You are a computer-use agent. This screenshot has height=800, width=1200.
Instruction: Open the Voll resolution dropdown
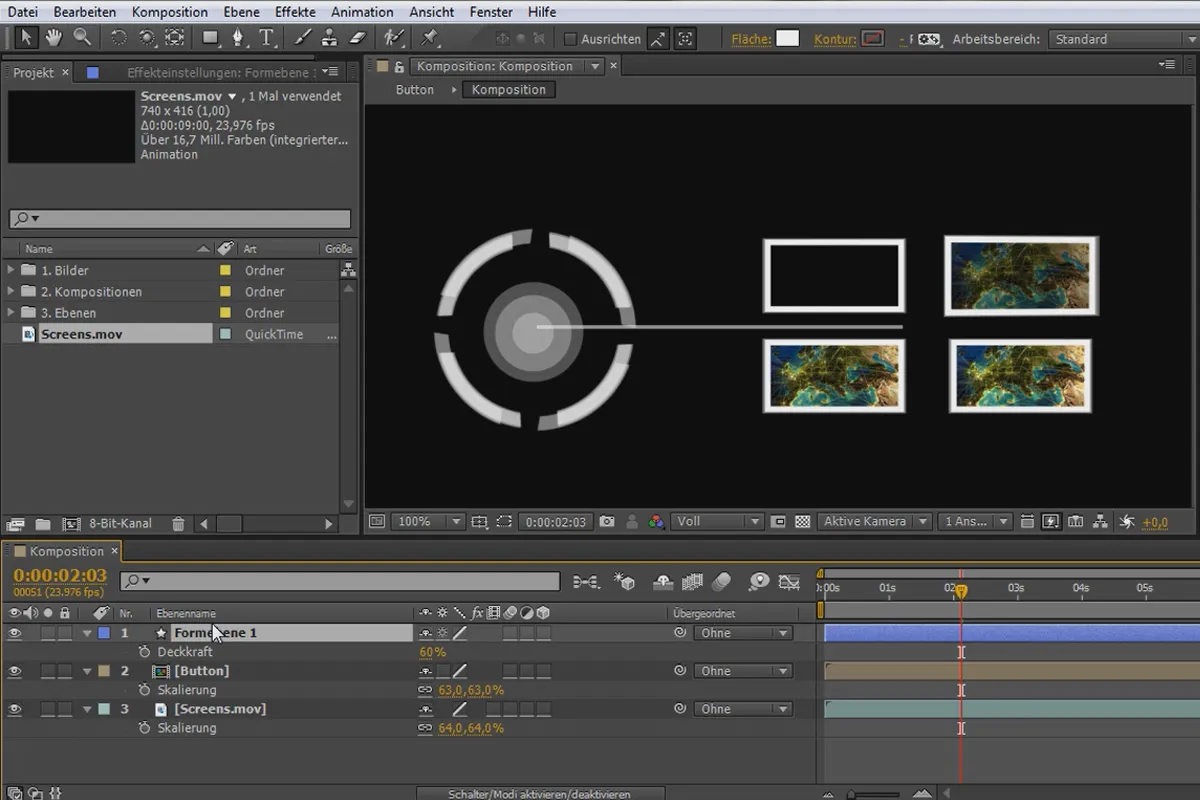pos(718,522)
